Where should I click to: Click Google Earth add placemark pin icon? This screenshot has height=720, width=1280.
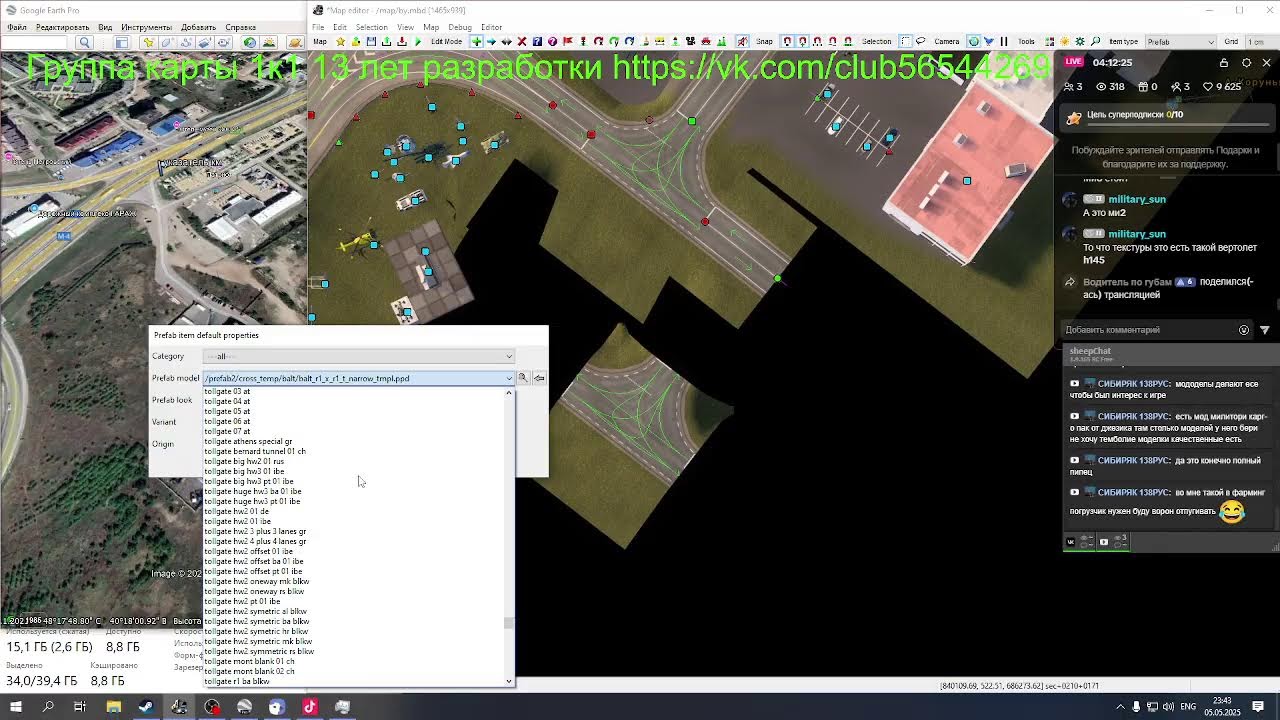coord(149,42)
